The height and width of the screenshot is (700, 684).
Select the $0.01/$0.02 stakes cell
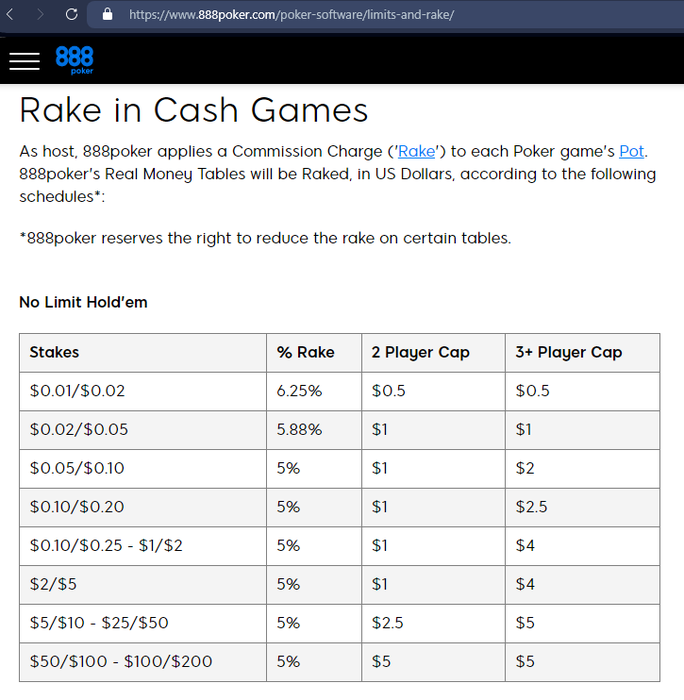tap(78, 391)
